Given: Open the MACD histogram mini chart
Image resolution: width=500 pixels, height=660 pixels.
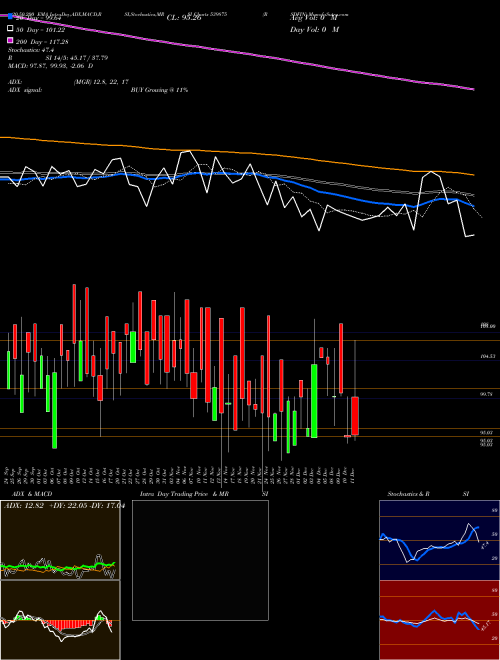Looking at the screenshot, I should pyautogui.click(x=60, y=620).
